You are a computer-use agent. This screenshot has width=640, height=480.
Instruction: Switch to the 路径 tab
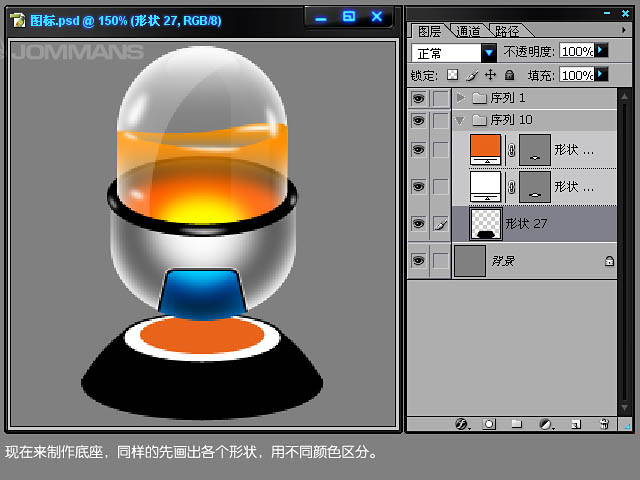(507, 31)
